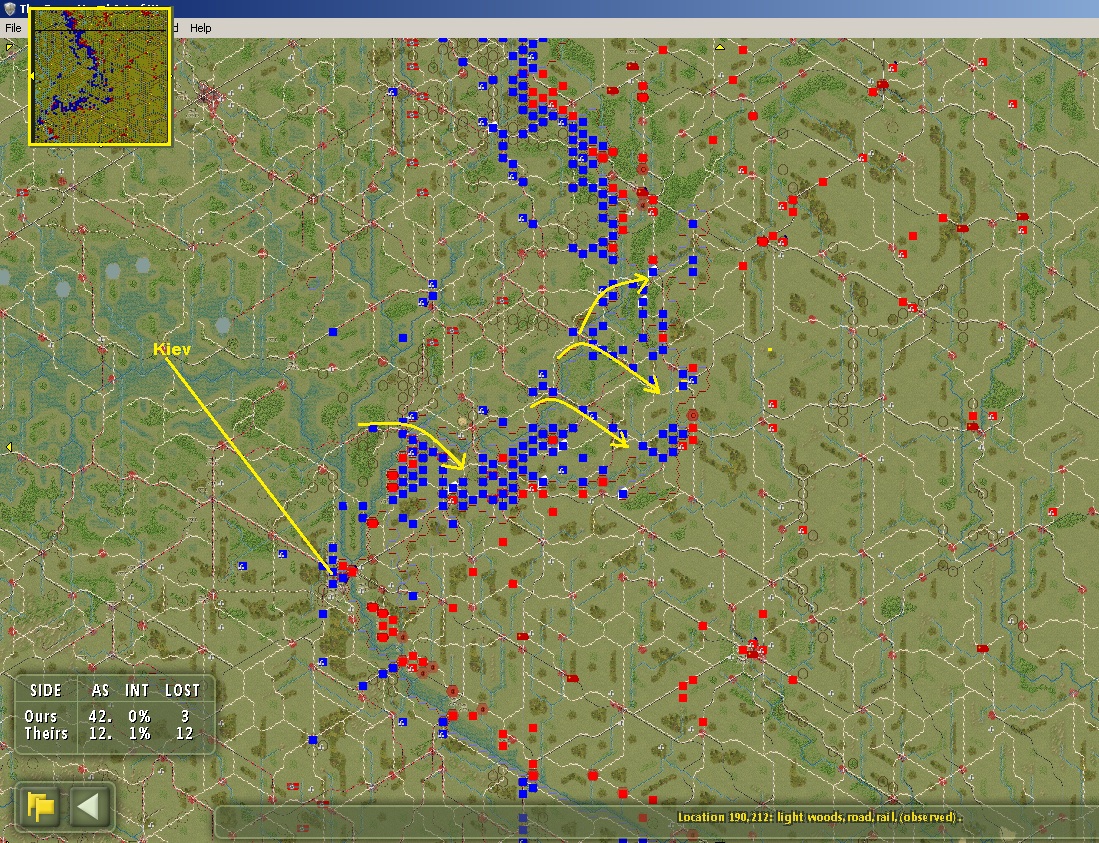1099x843 pixels.
Task: Click the 'AS' column header
Action: coord(100,690)
